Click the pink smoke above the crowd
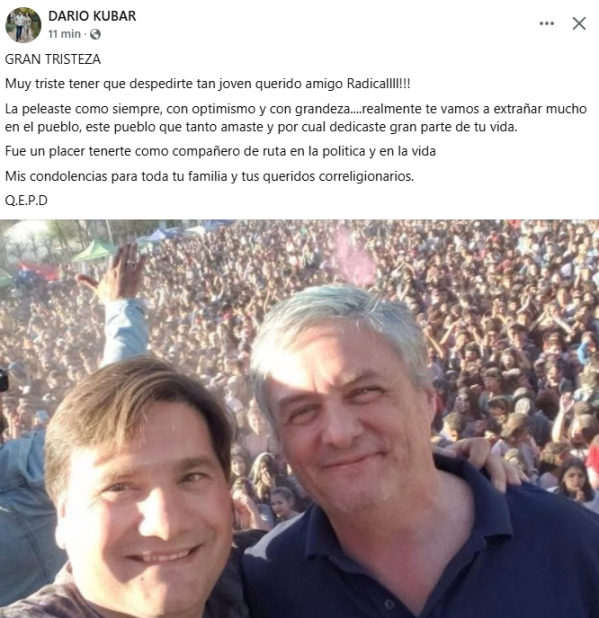 click(x=353, y=258)
